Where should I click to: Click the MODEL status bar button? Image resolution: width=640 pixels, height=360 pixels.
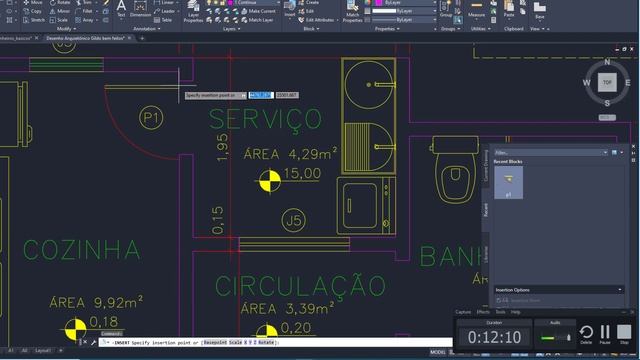pyautogui.click(x=438, y=352)
